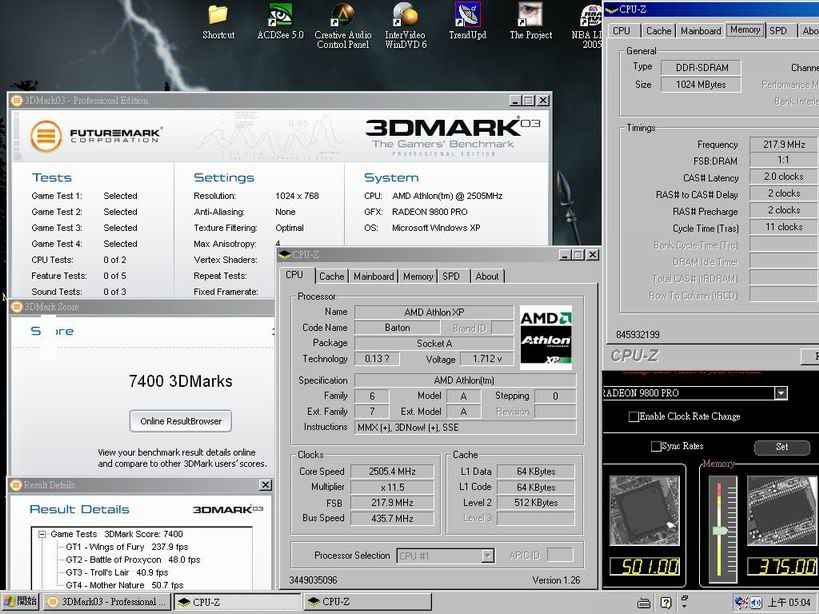The height and width of the screenshot is (614, 819).
Task: Click the Voltage 1.712 v field
Action: pyautogui.click(x=487, y=359)
